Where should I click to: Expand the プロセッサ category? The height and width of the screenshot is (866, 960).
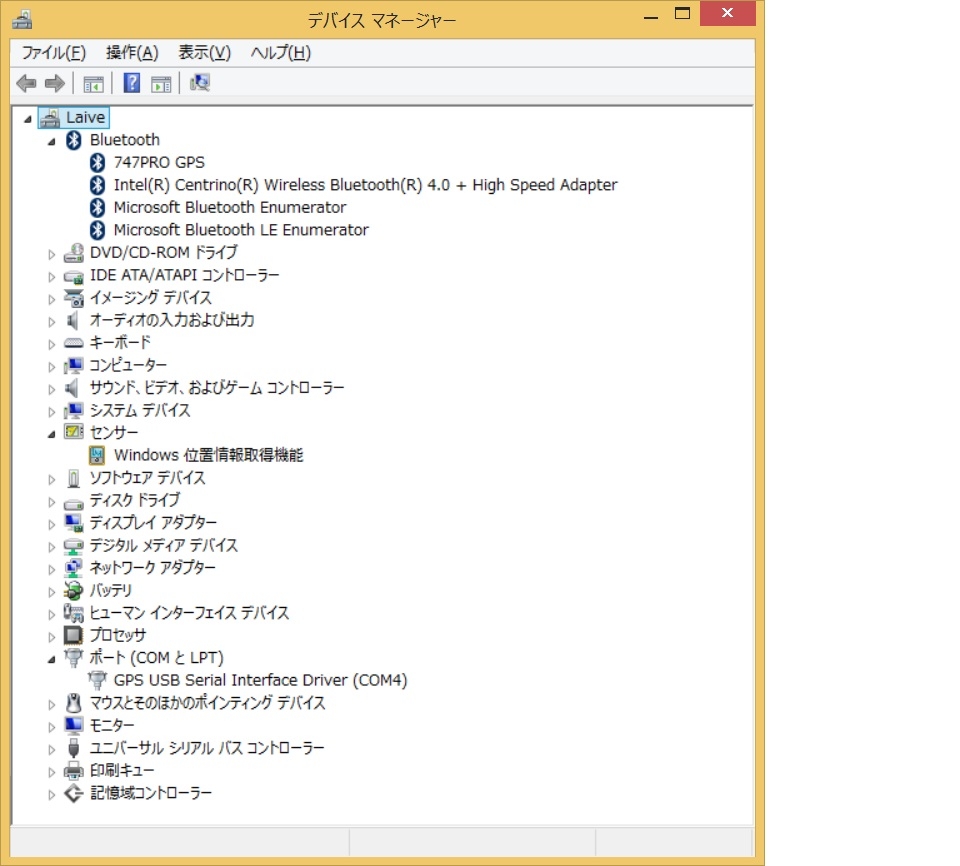pyautogui.click(x=51, y=636)
